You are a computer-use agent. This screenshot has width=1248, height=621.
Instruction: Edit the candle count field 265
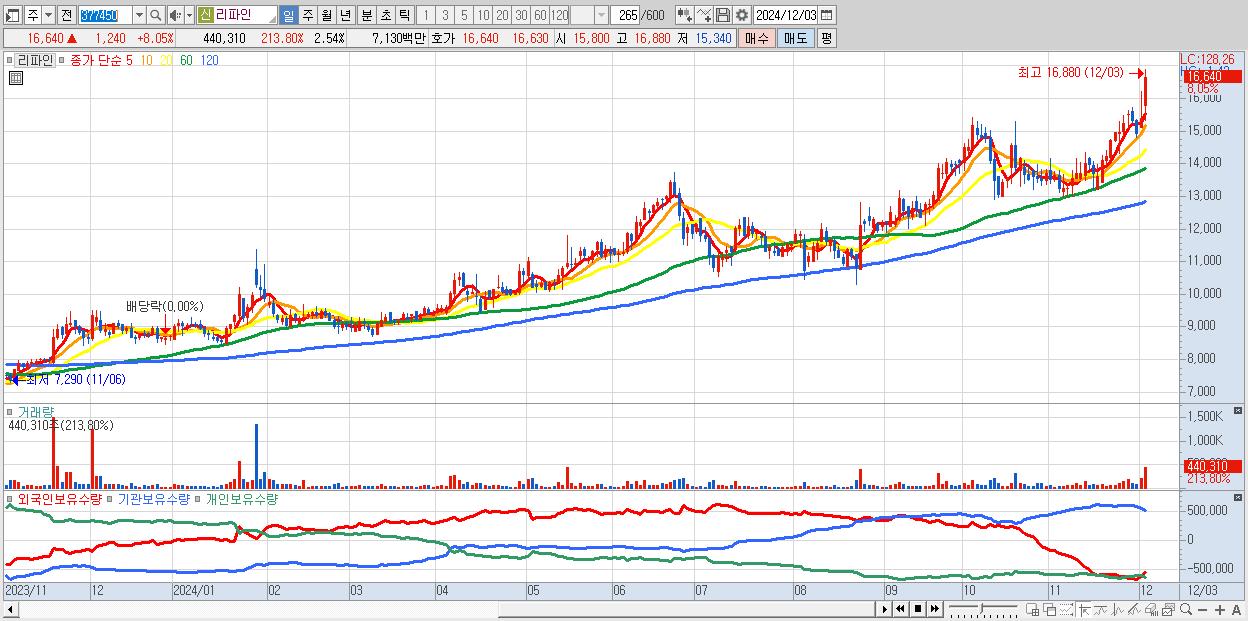(x=625, y=15)
